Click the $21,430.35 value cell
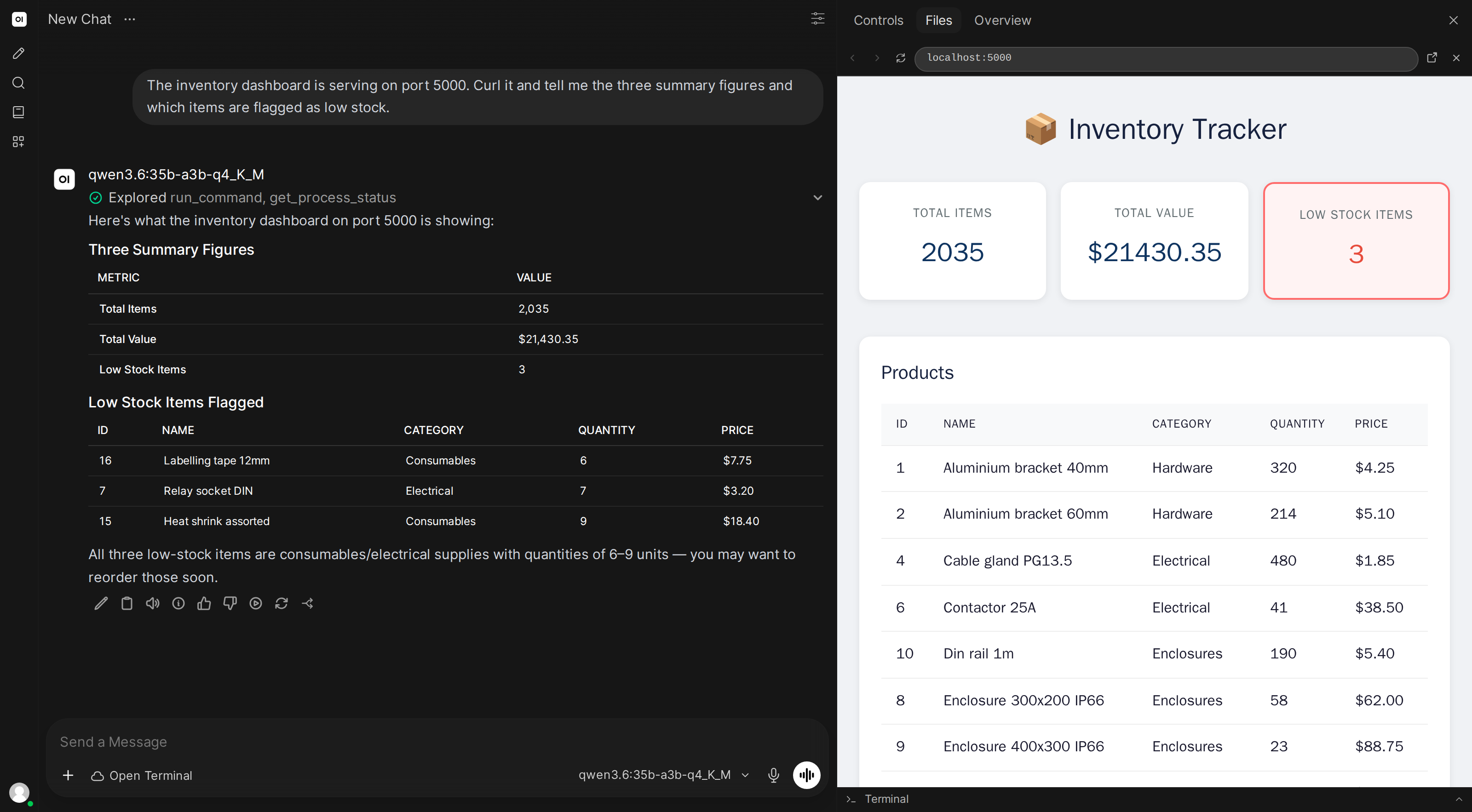The width and height of the screenshot is (1472, 812). (548, 338)
